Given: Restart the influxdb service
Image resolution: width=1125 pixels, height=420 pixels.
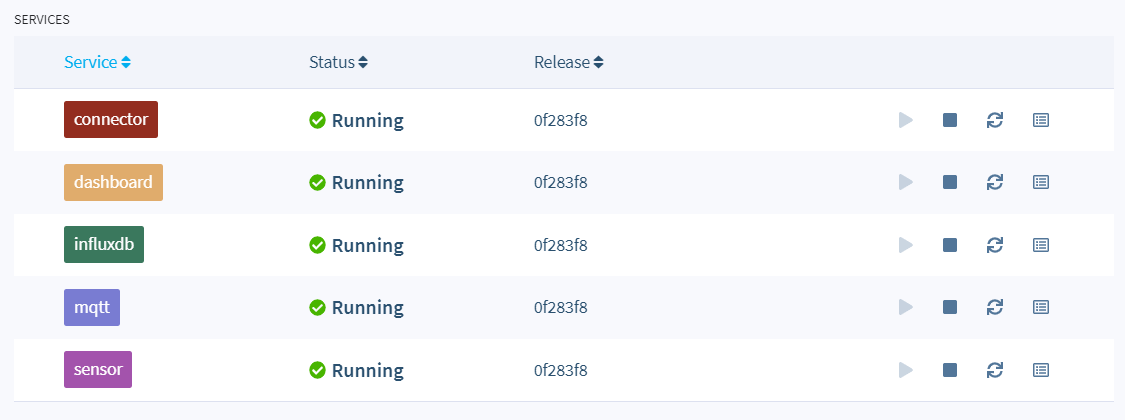Looking at the screenshot, I should pyautogui.click(x=994, y=245).
